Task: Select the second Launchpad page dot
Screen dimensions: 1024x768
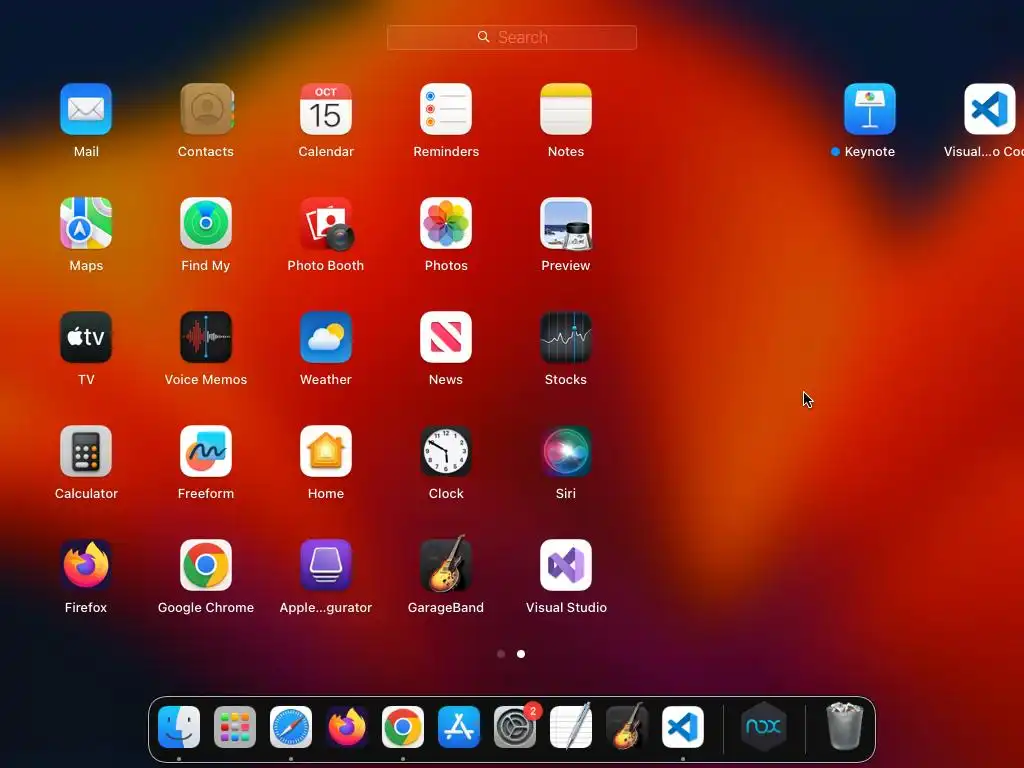Action: click(521, 654)
